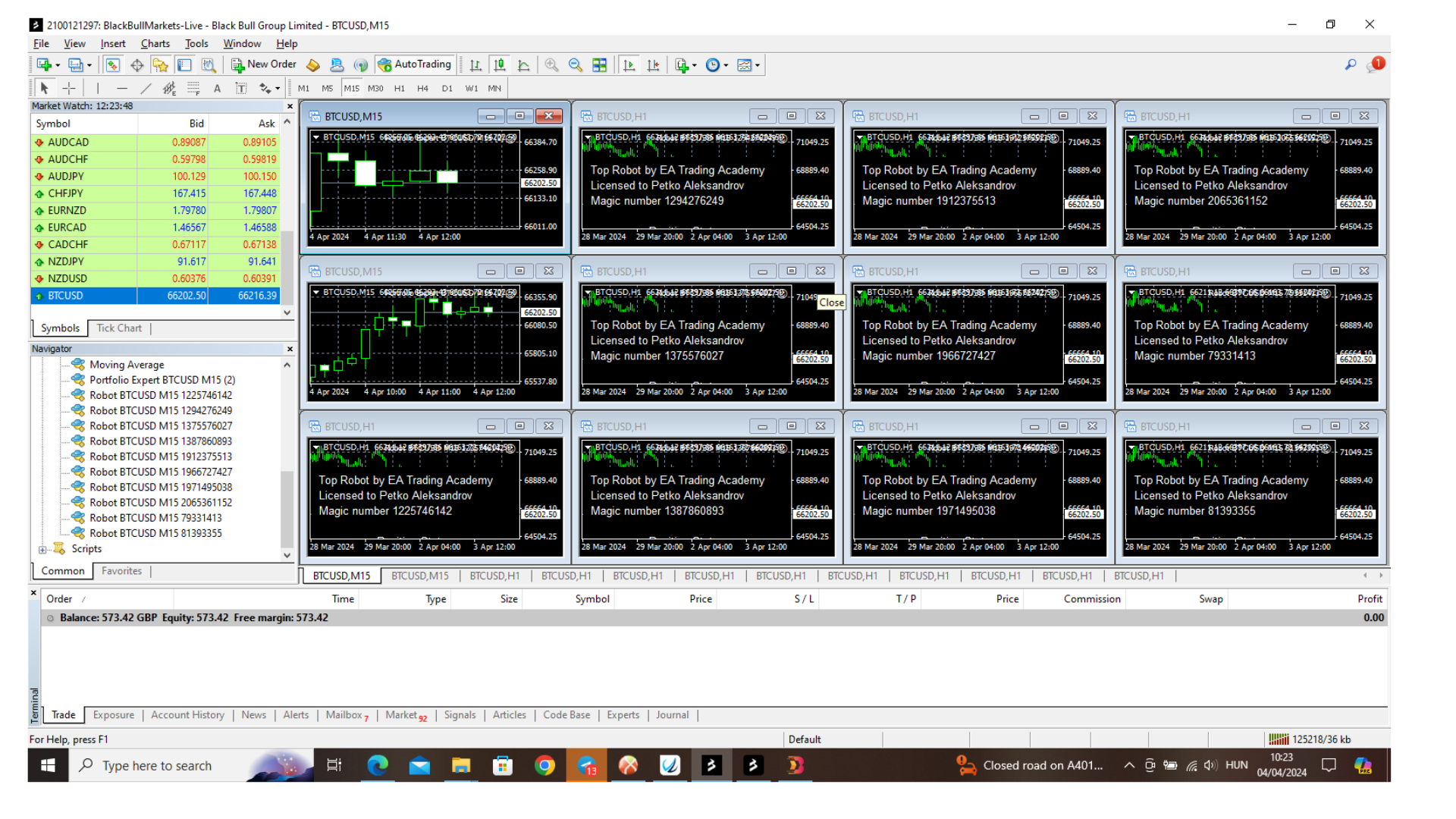Click the MQL5 community cloud icon
This screenshot has height=819, width=1456.
pyautogui.click(x=337, y=65)
